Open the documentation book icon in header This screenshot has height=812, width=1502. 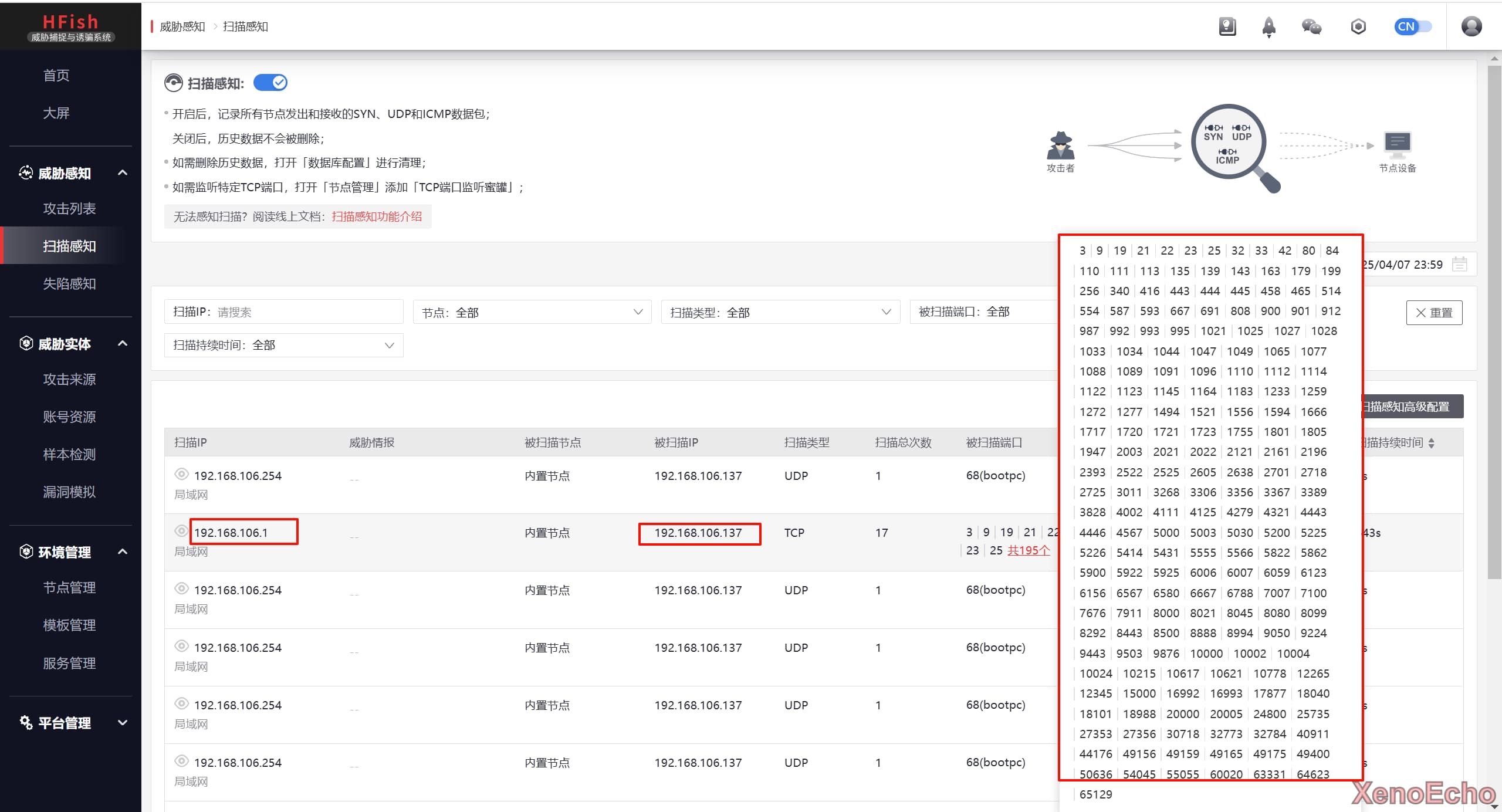1227,26
